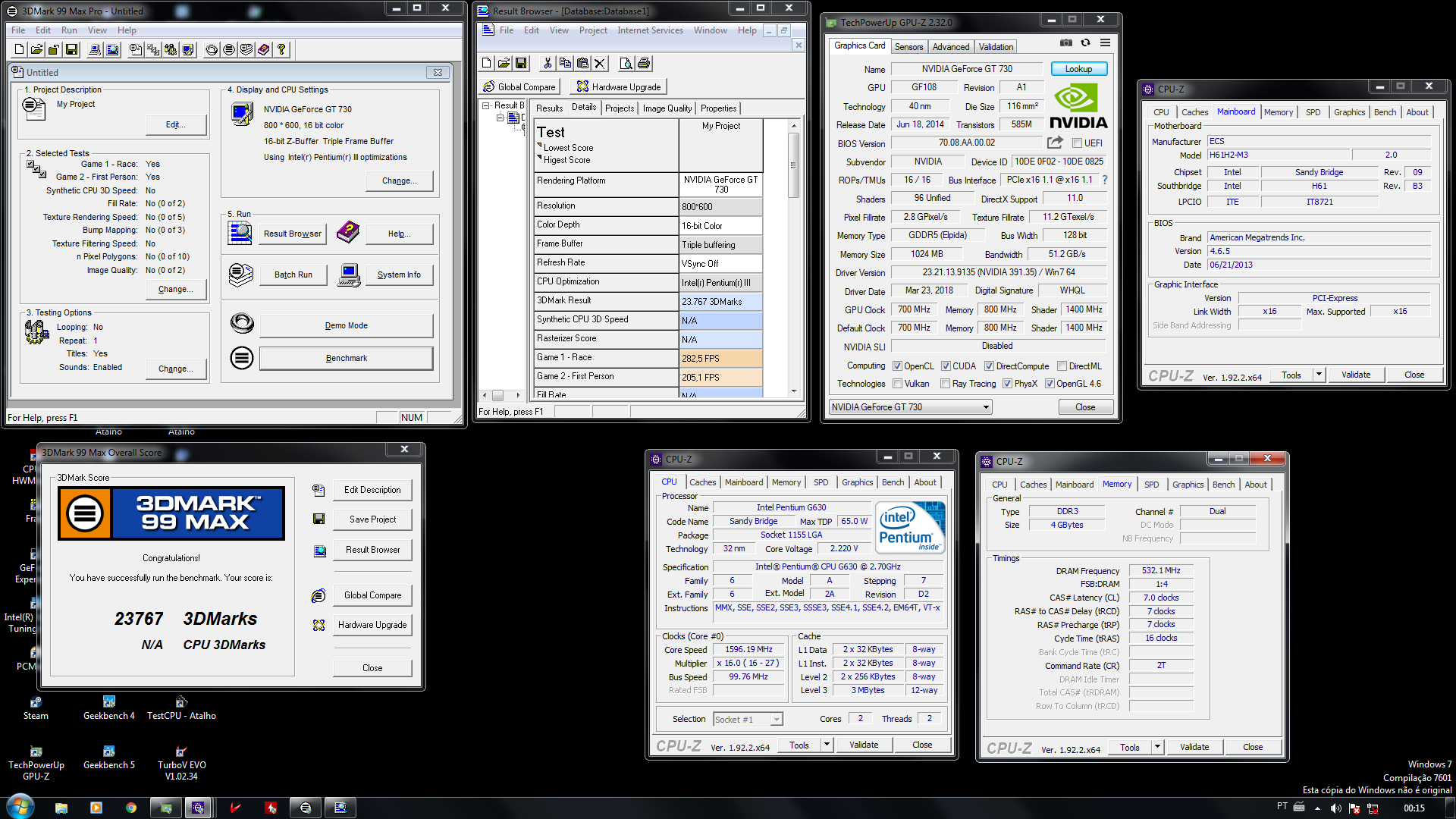Open Internet Services menu in Result Browser
Viewport: 1456px width, 819px height.
tap(650, 30)
